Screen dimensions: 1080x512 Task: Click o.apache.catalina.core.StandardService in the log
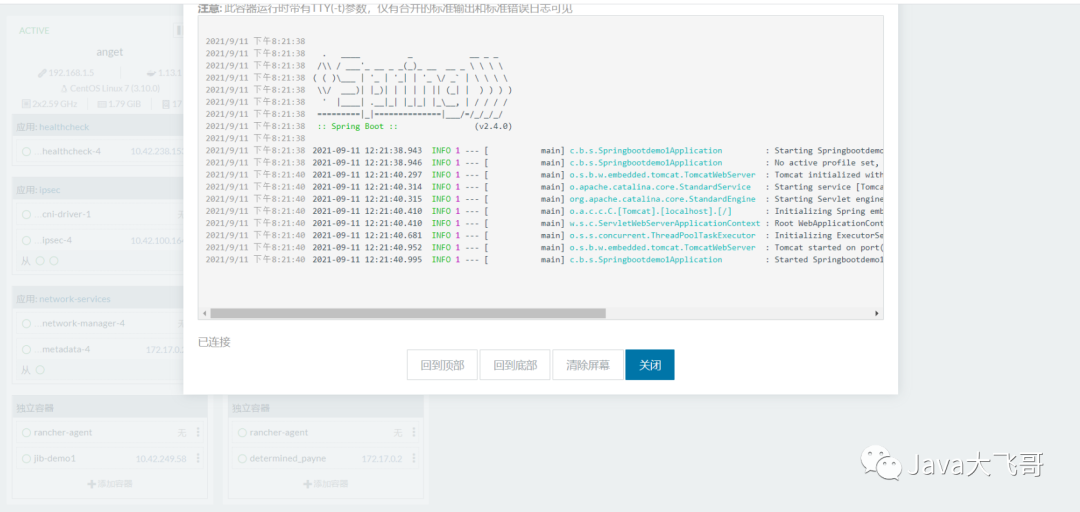660,187
